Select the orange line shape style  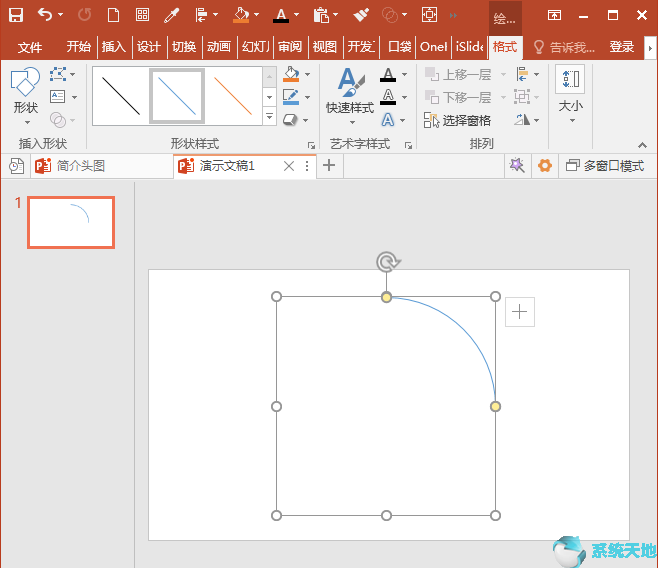click(x=233, y=96)
